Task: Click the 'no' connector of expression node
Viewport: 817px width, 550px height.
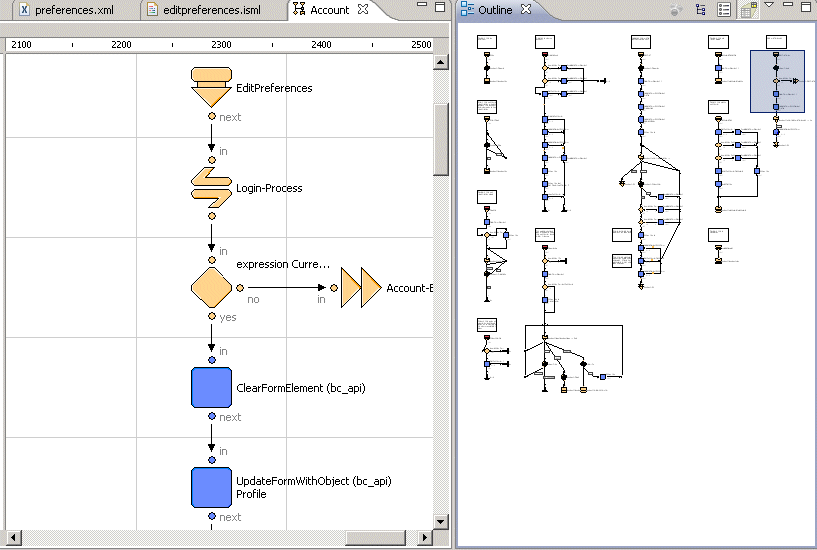Action: click(x=240, y=288)
